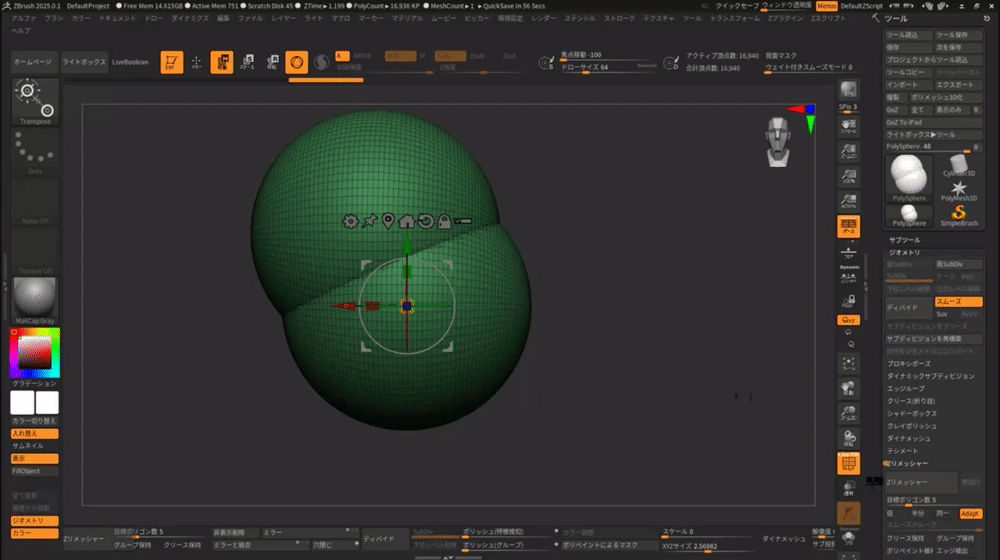The image size is (1000, 560).
Task: Expand the クレイポリッシュ section
Action: 912,426
